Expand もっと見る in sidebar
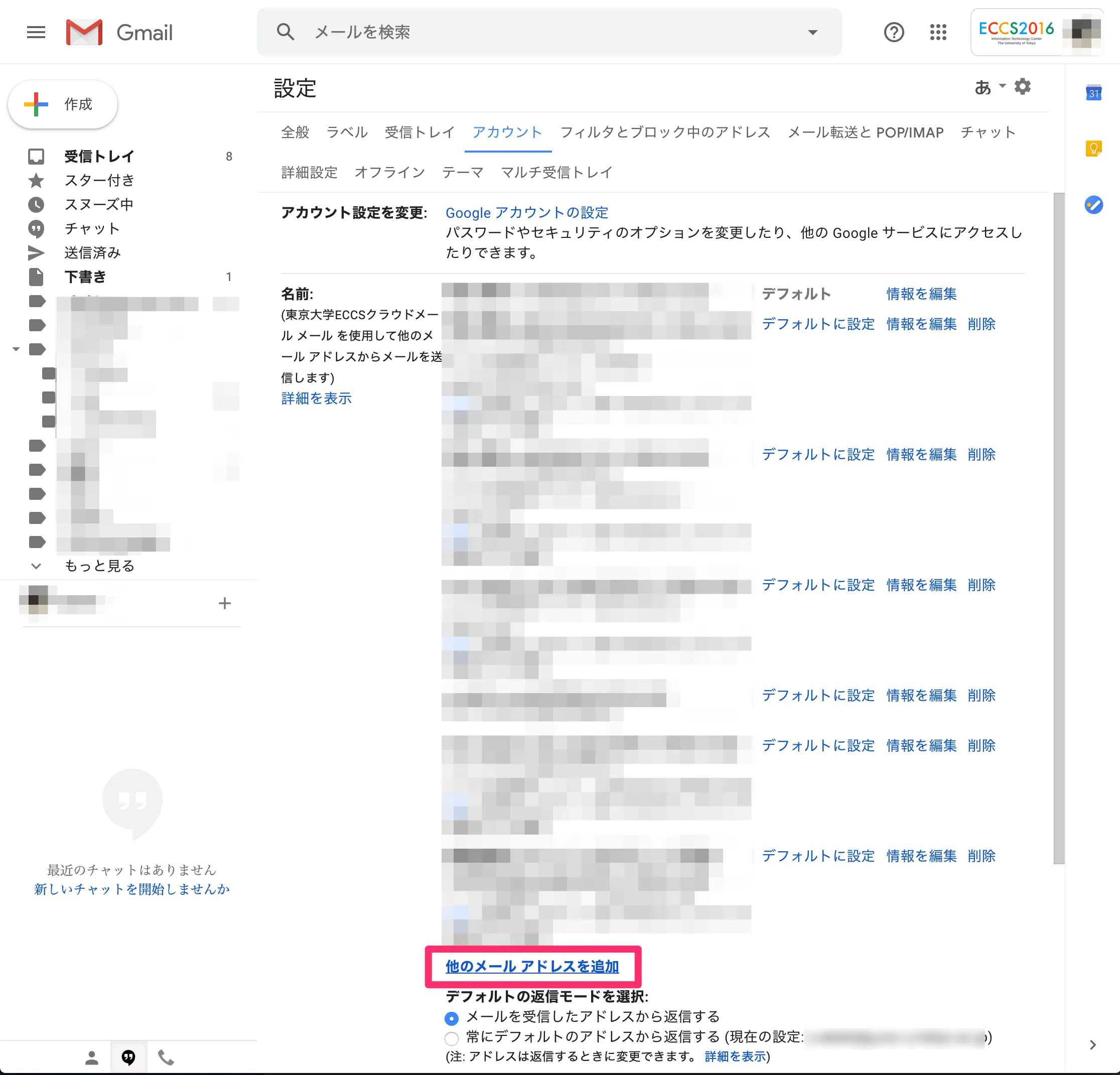 [99, 566]
